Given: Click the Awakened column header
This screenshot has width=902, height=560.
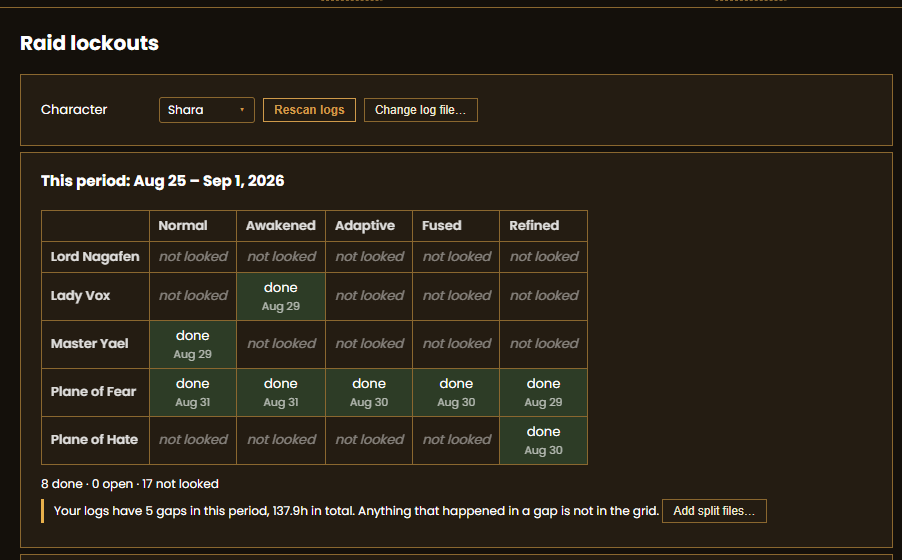Looking at the screenshot, I should pos(281,226).
